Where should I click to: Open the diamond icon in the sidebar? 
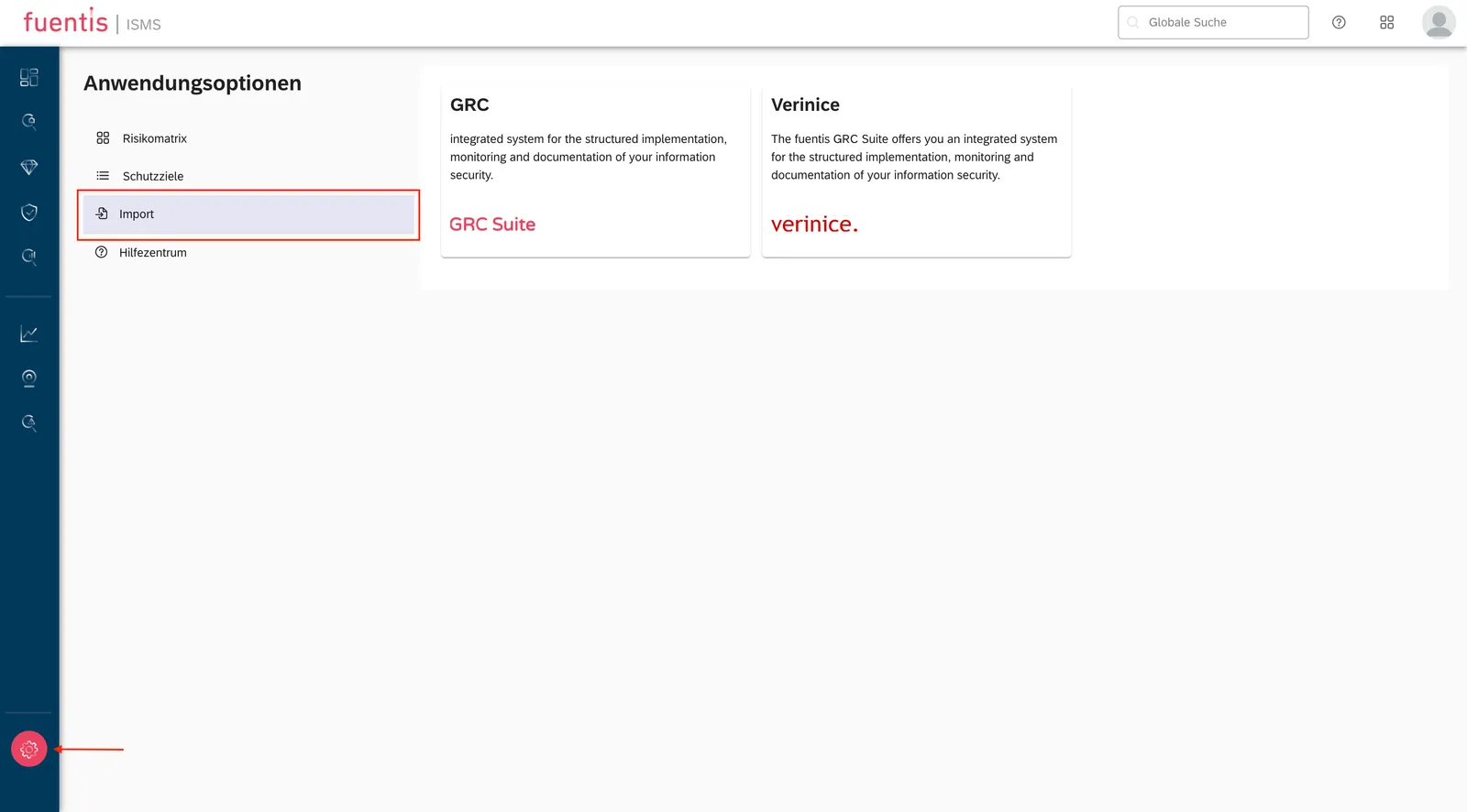[29, 167]
